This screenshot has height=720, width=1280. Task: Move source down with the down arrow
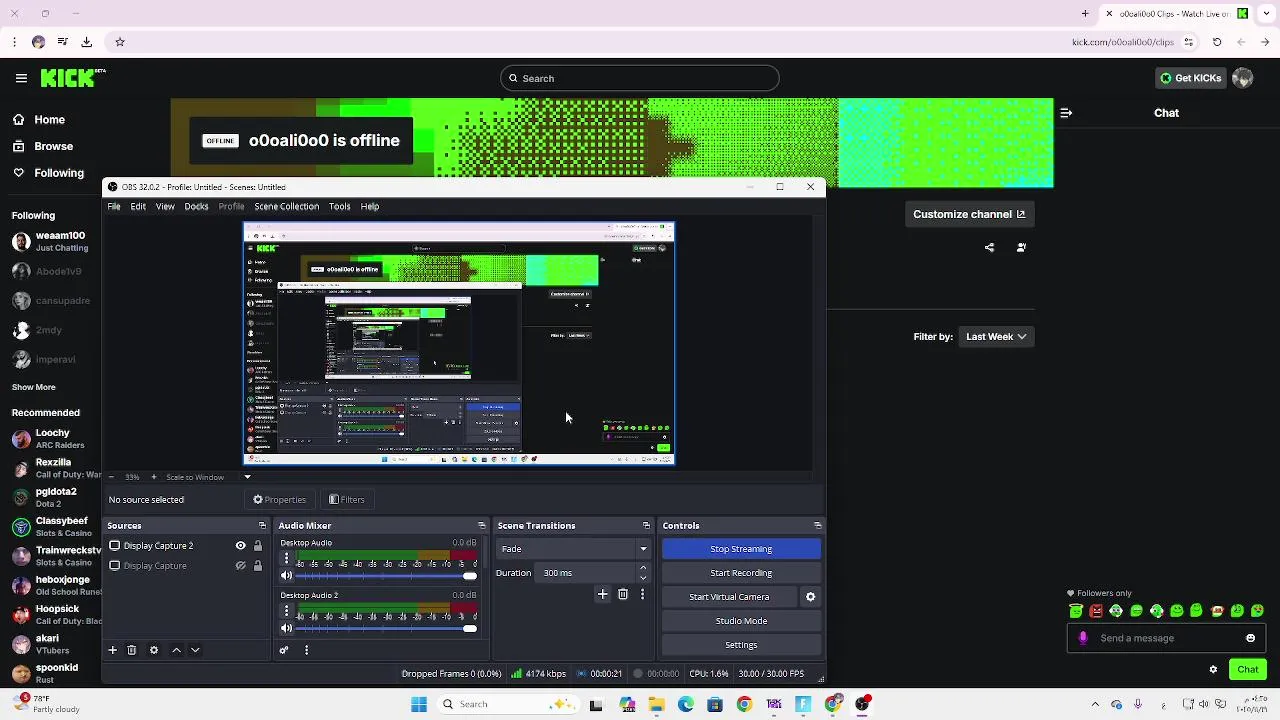tap(195, 650)
